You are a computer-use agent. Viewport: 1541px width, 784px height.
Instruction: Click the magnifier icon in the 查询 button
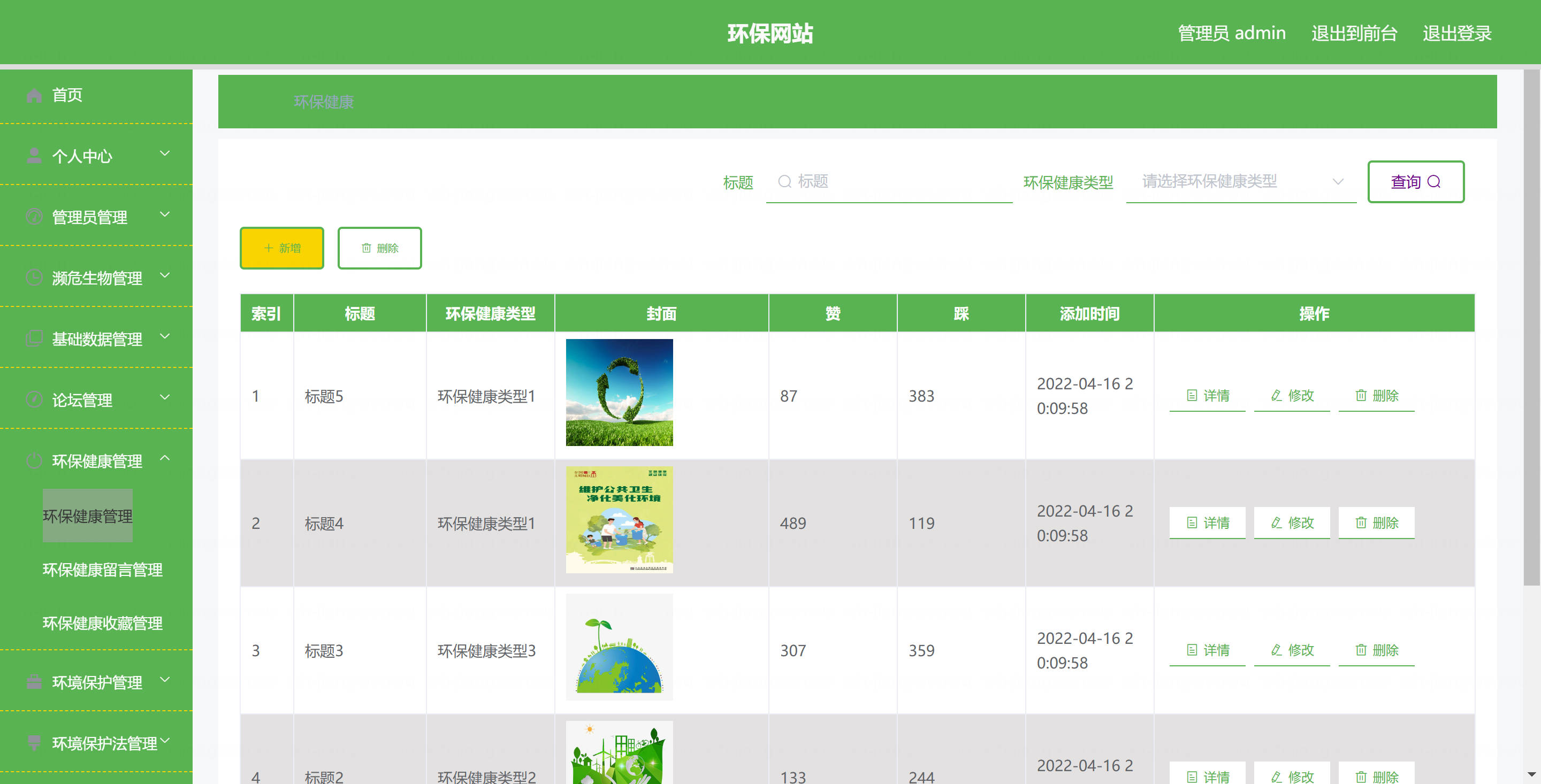coord(1434,181)
